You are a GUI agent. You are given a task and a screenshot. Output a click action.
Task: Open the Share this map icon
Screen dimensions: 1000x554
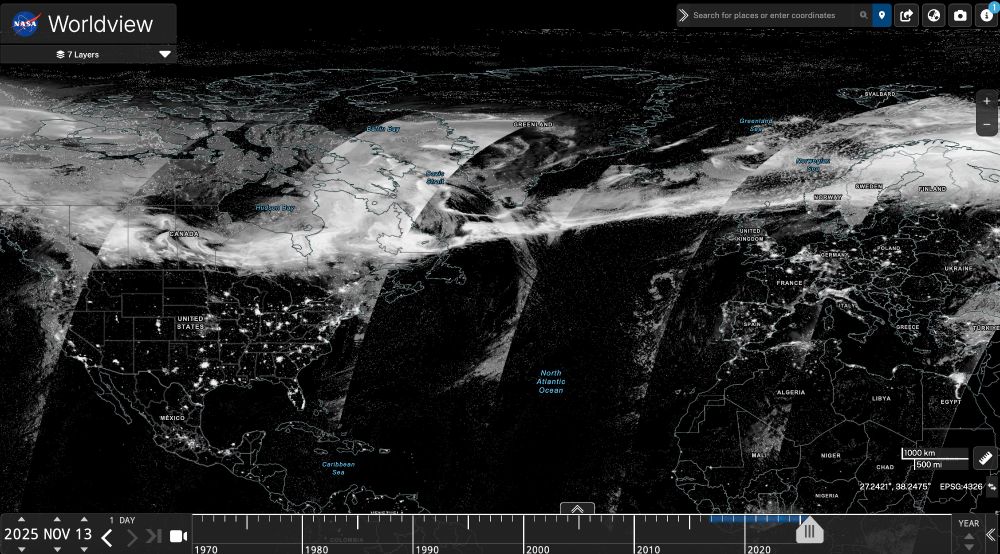pyautogui.click(x=906, y=15)
